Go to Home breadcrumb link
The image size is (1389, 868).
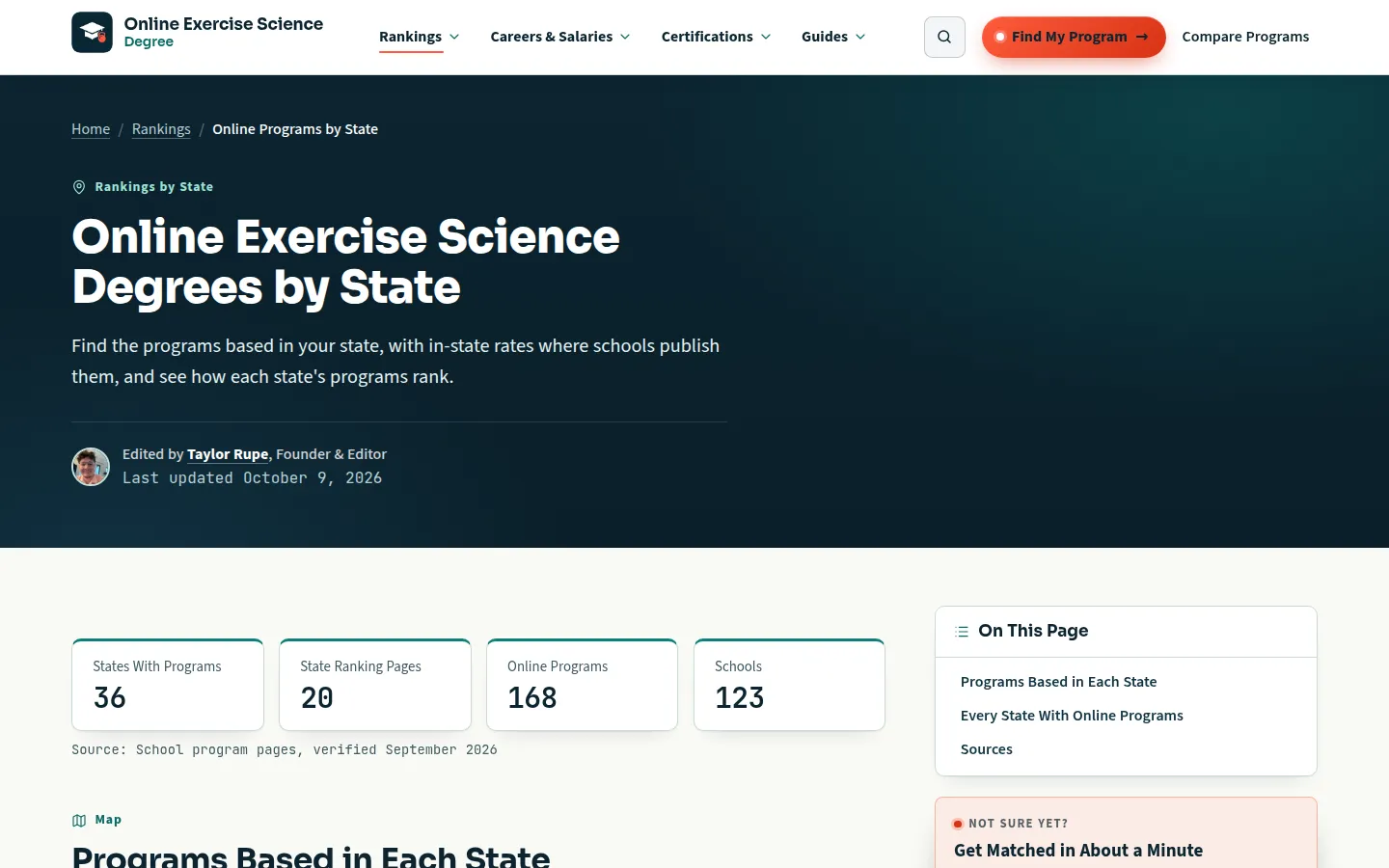pyautogui.click(x=91, y=129)
